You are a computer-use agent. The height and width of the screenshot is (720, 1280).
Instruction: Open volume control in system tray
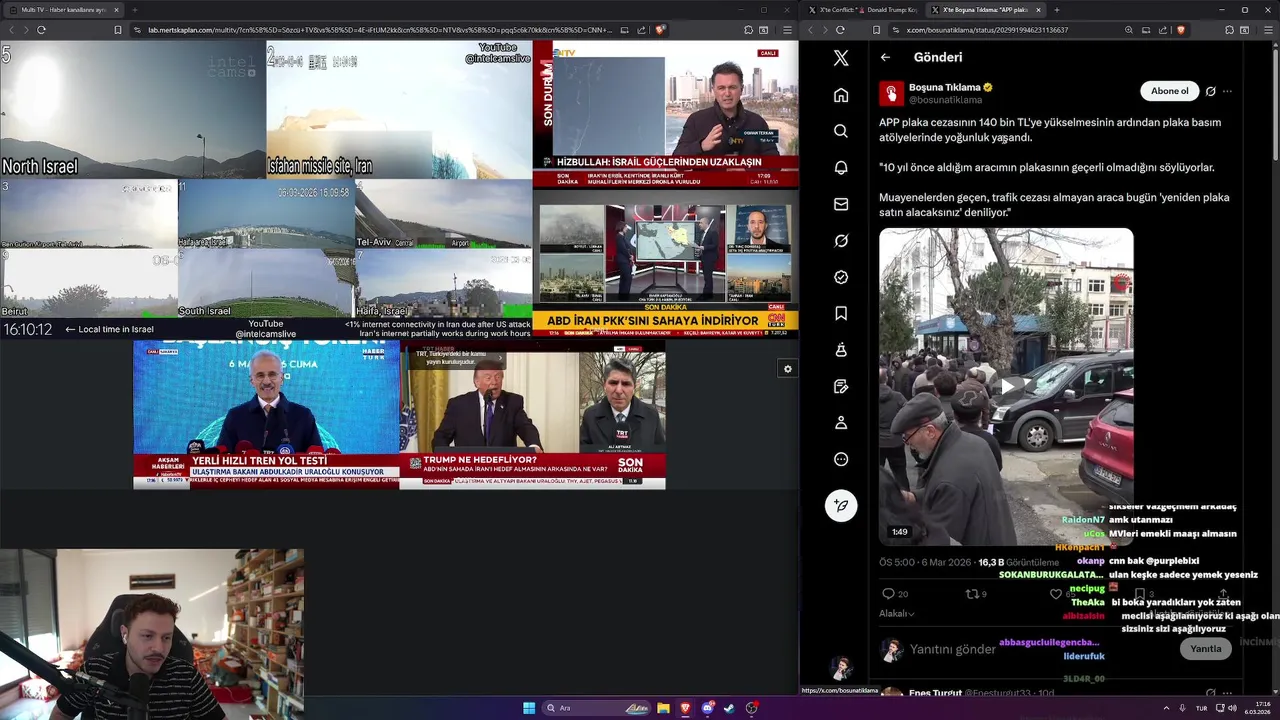(x=1234, y=708)
